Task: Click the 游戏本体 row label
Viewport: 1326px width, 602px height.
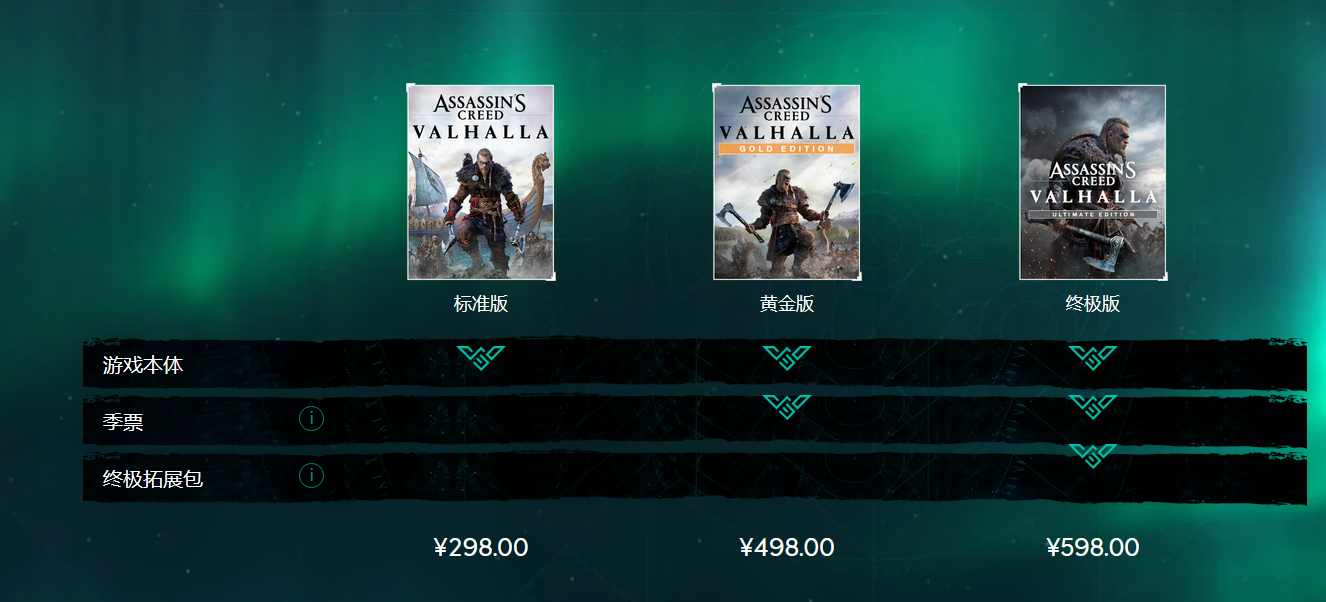Action: [143, 366]
